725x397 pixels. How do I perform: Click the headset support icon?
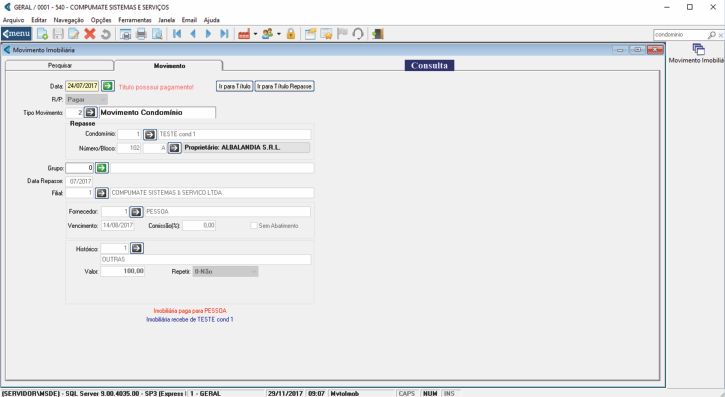pyautogui.click(x=358, y=34)
